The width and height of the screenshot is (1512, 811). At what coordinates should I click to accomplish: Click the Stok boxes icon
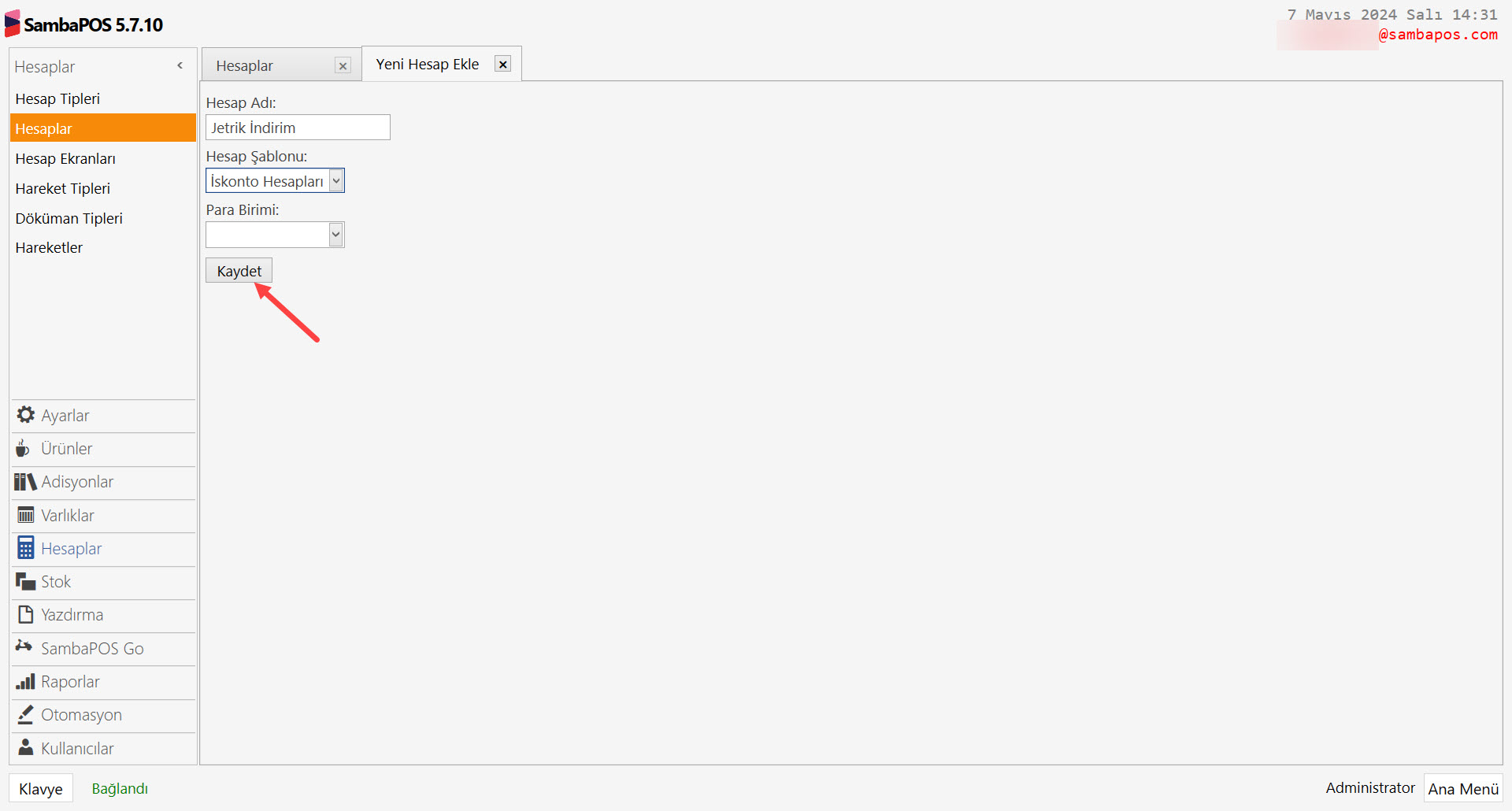(25, 582)
